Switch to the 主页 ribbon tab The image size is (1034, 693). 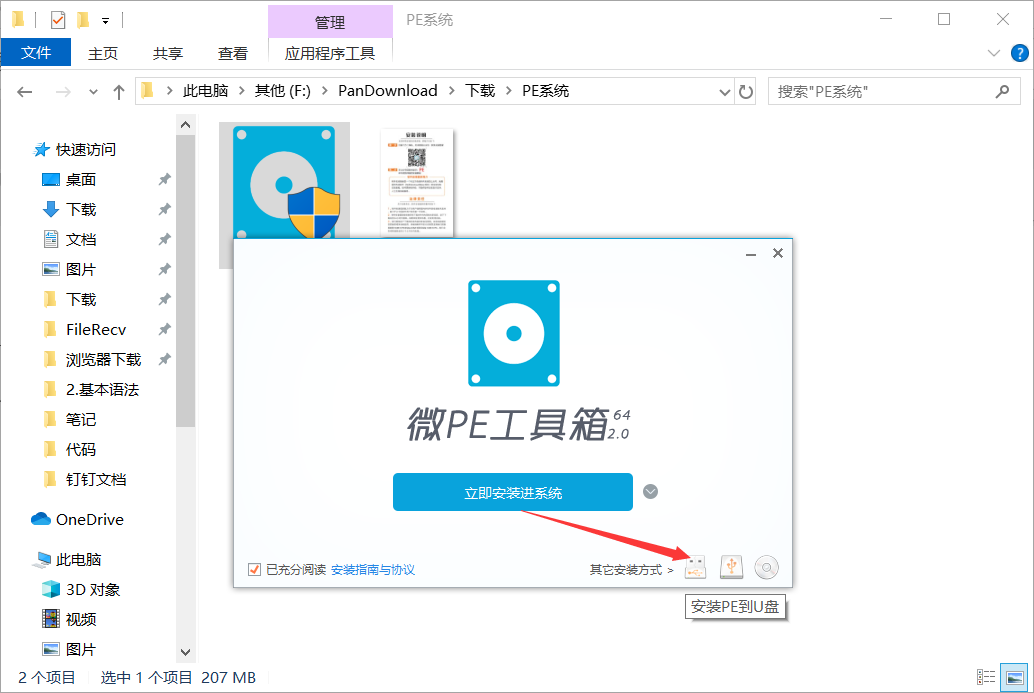point(103,53)
